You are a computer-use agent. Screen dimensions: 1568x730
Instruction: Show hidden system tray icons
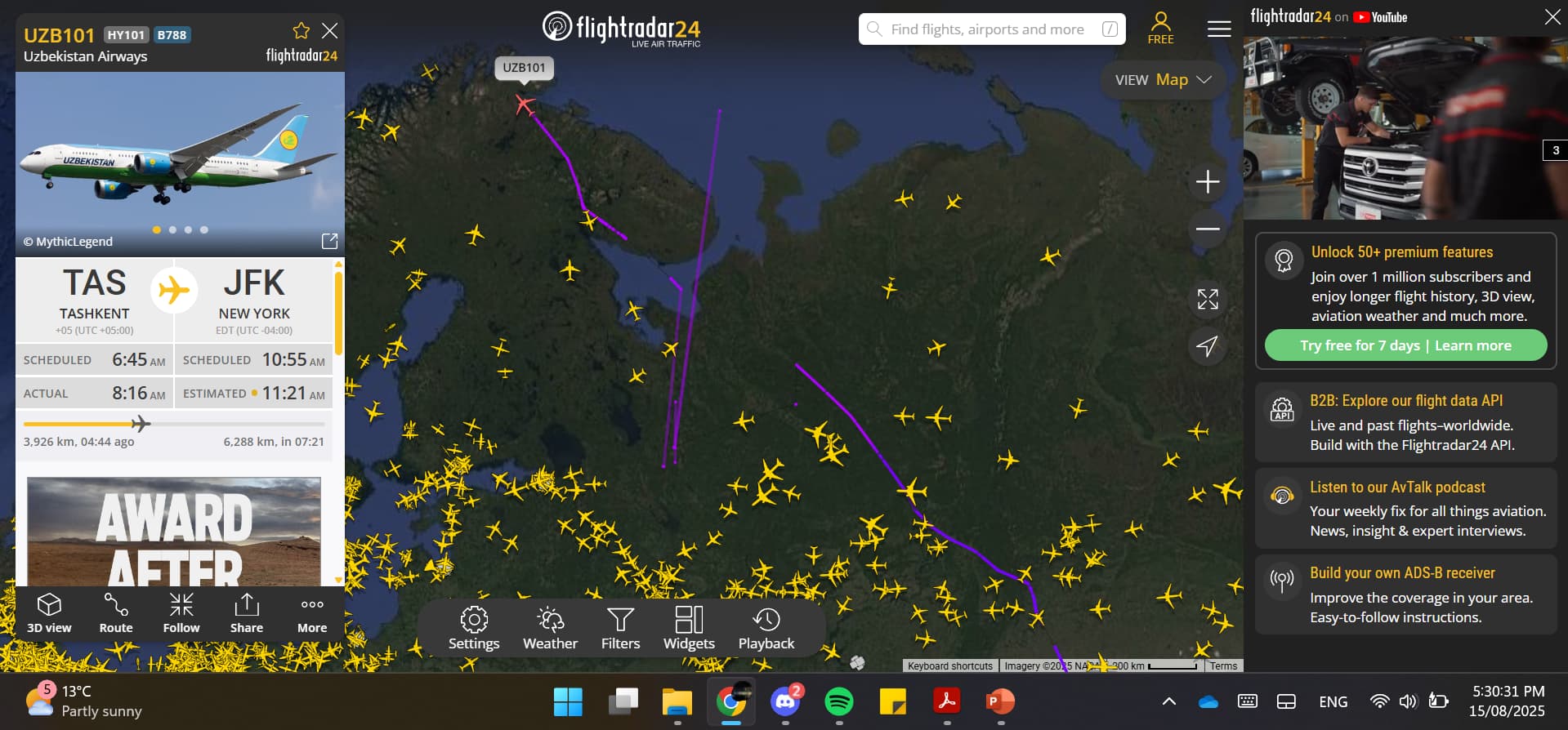click(x=1169, y=701)
